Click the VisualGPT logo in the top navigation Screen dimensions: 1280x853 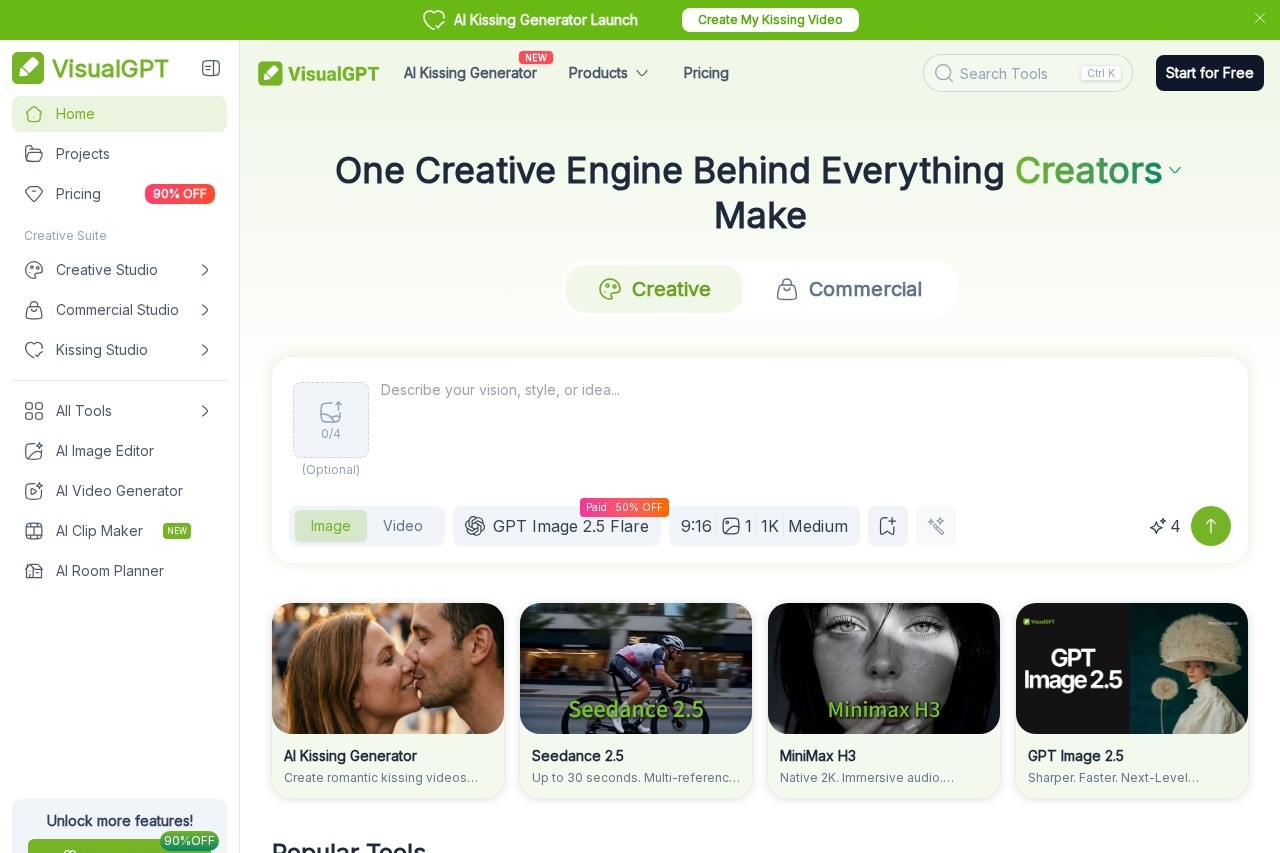pos(318,73)
